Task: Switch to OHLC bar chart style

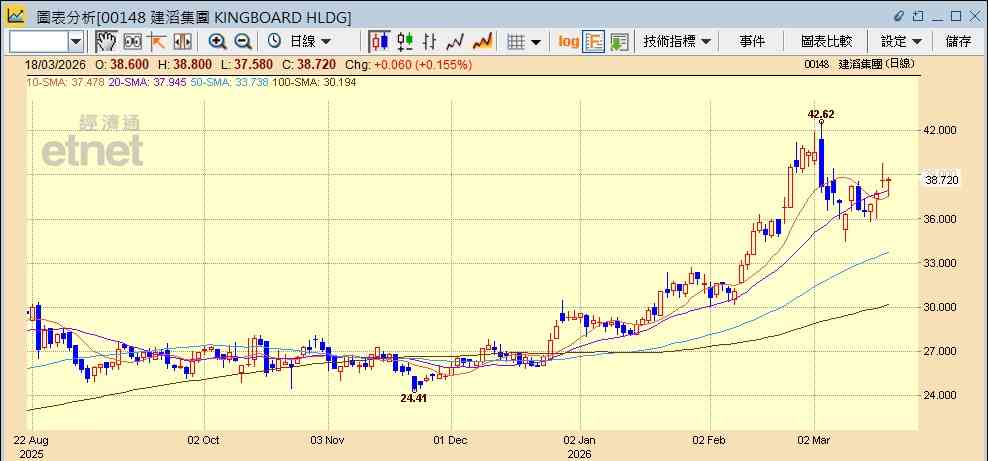Action: 430,42
